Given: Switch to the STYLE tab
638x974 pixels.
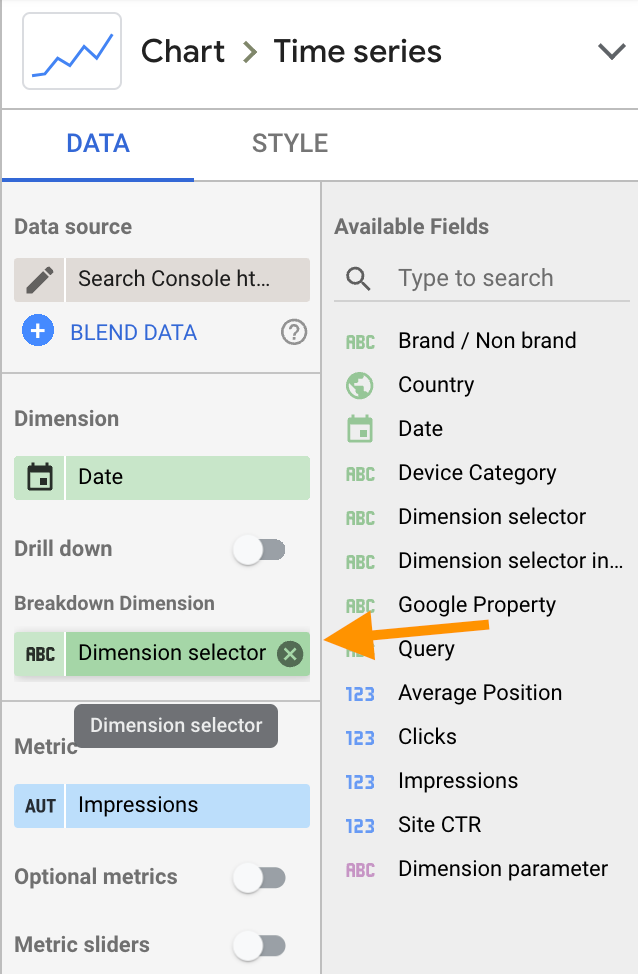Looking at the screenshot, I should (x=290, y=143).
